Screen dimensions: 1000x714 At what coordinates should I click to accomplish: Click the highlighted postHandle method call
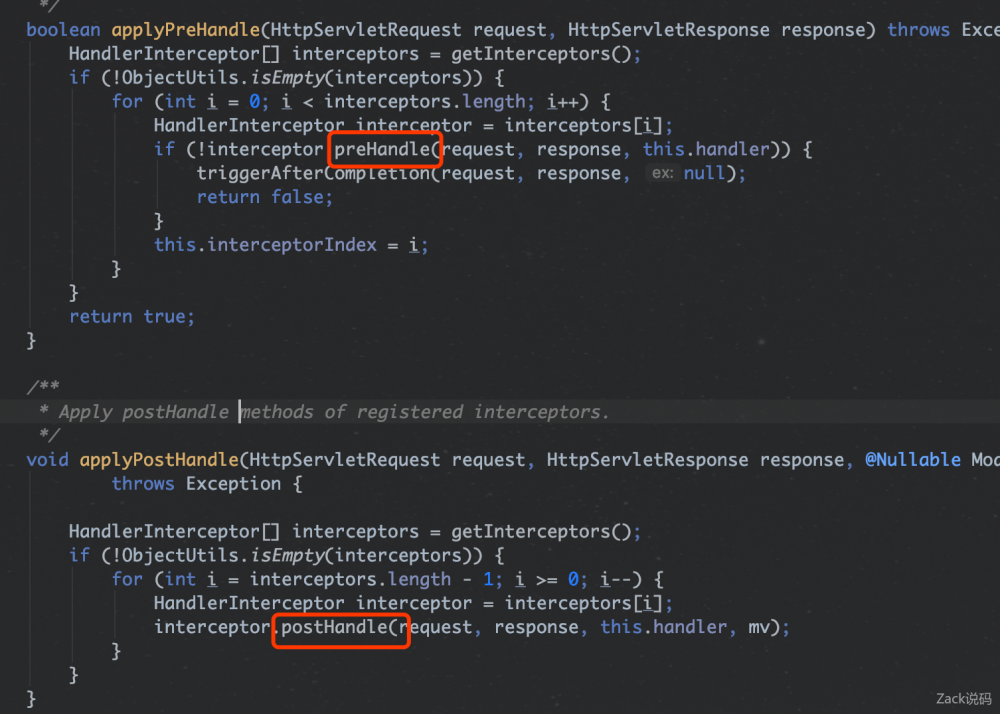(x=340, y=630)
